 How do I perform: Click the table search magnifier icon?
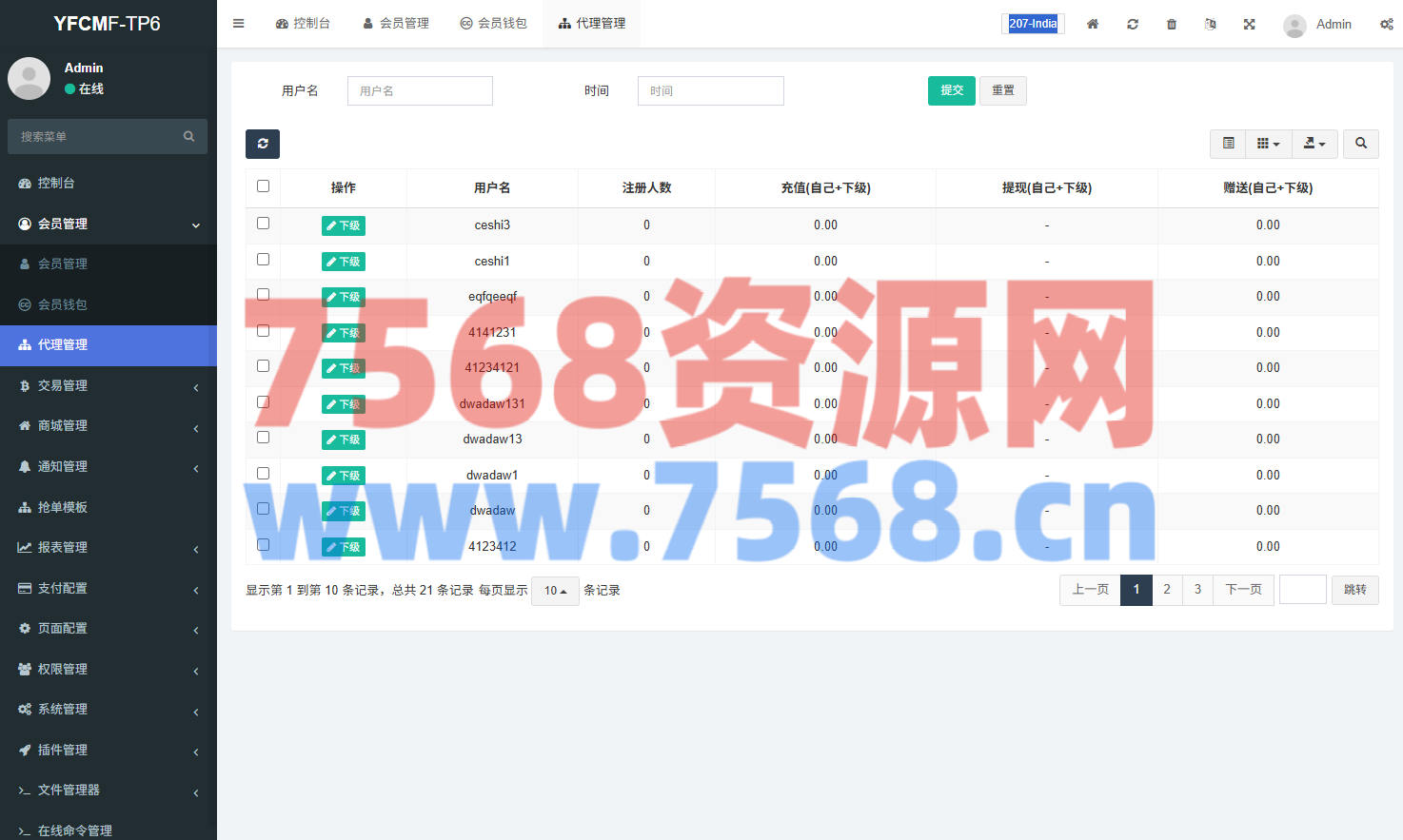point(1361,144)
